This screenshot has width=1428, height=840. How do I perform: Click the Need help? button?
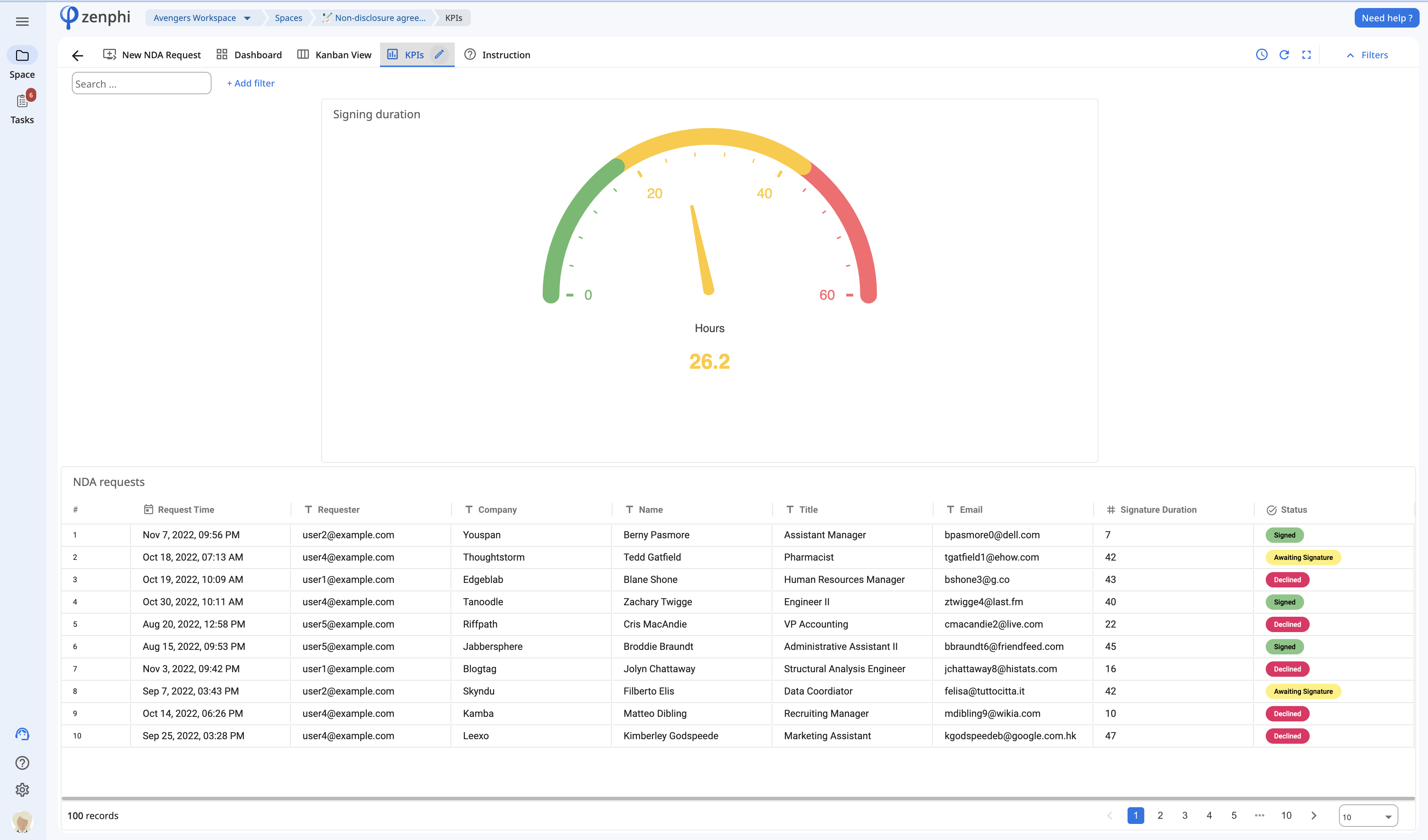[x=1386, y=18]
